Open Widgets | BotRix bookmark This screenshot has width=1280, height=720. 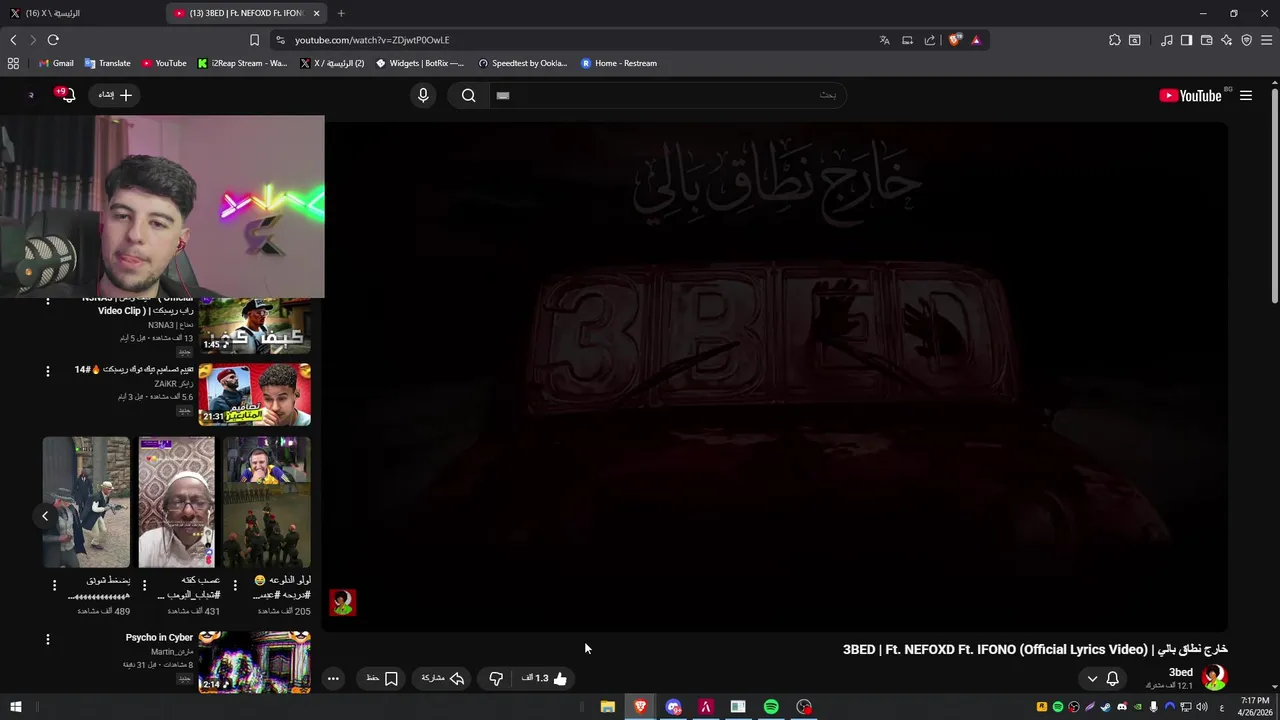click(x=420, y=63)
